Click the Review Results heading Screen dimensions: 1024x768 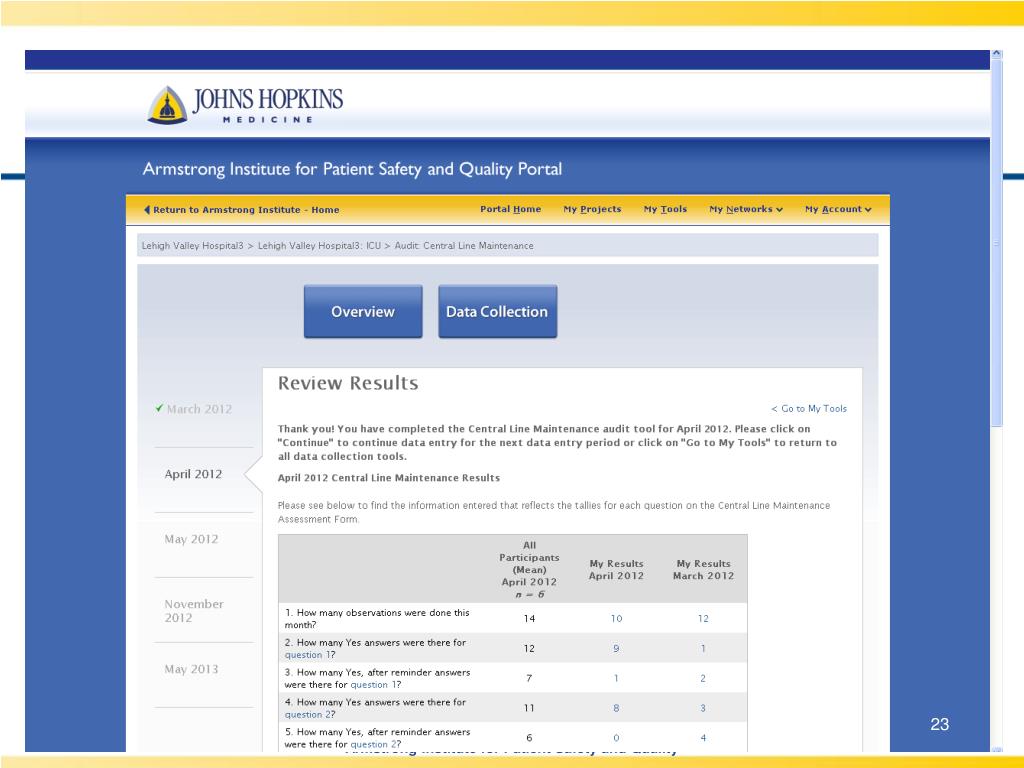pos(348,383)
